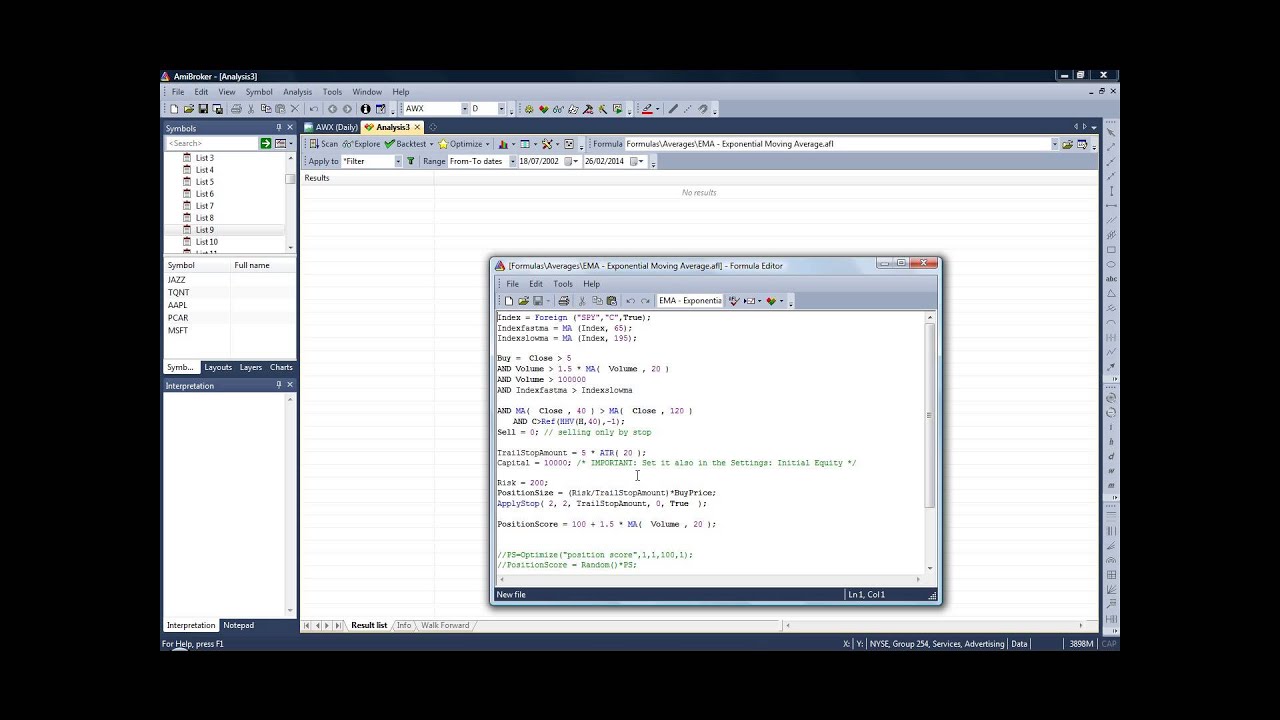Open the 26/02/2014 end date picker
The image size is (1280, 720).
[x=637, y=161]
